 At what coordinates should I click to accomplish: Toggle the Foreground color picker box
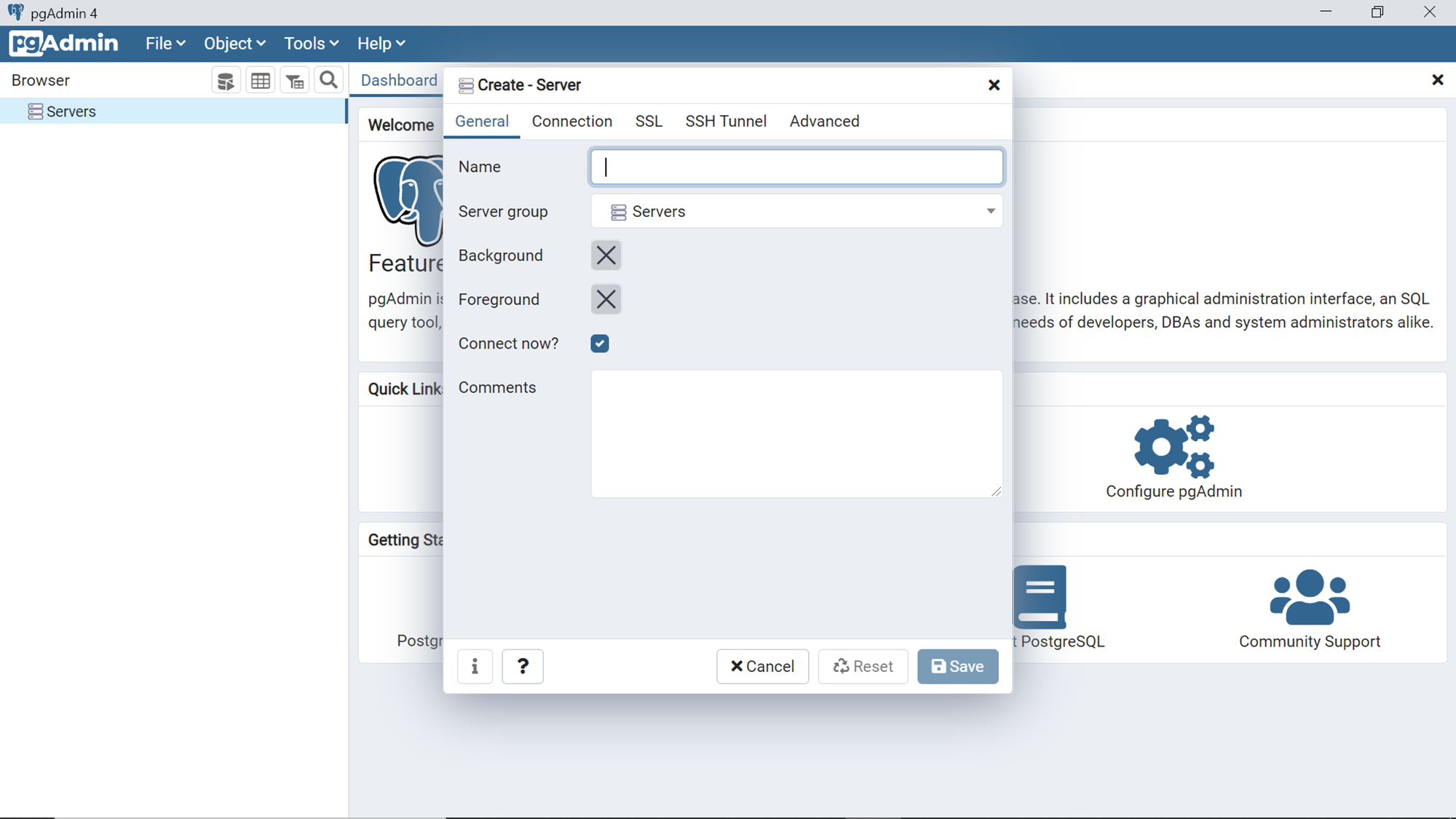[x=606, y=299]
